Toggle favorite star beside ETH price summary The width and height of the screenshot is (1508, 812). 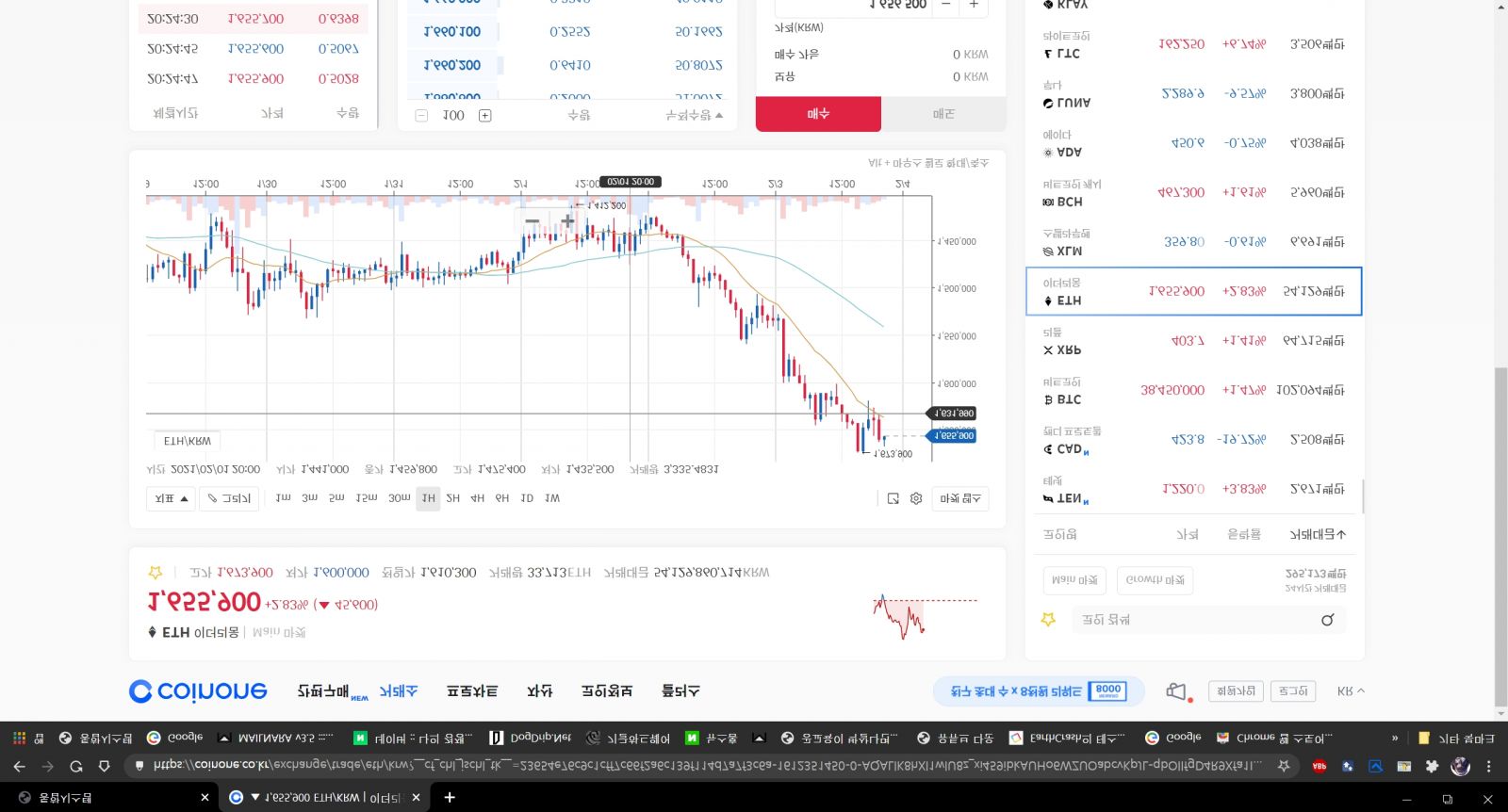[x=156, y=573]
